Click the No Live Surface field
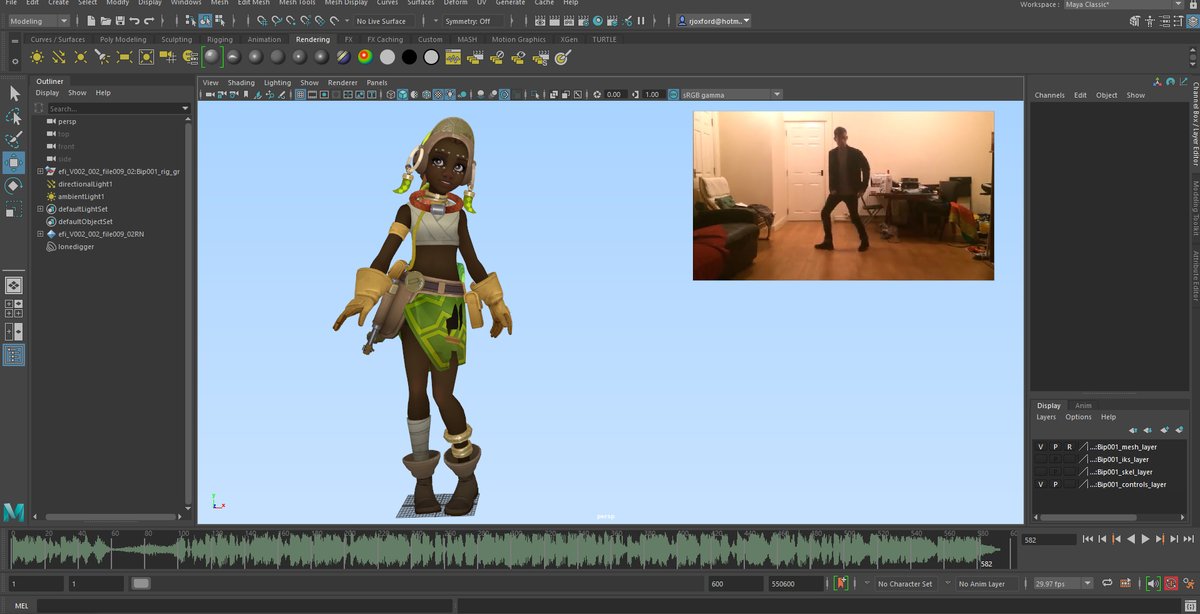The width and height of the screenshot is (1200, 614). click(x=382, y=21)
